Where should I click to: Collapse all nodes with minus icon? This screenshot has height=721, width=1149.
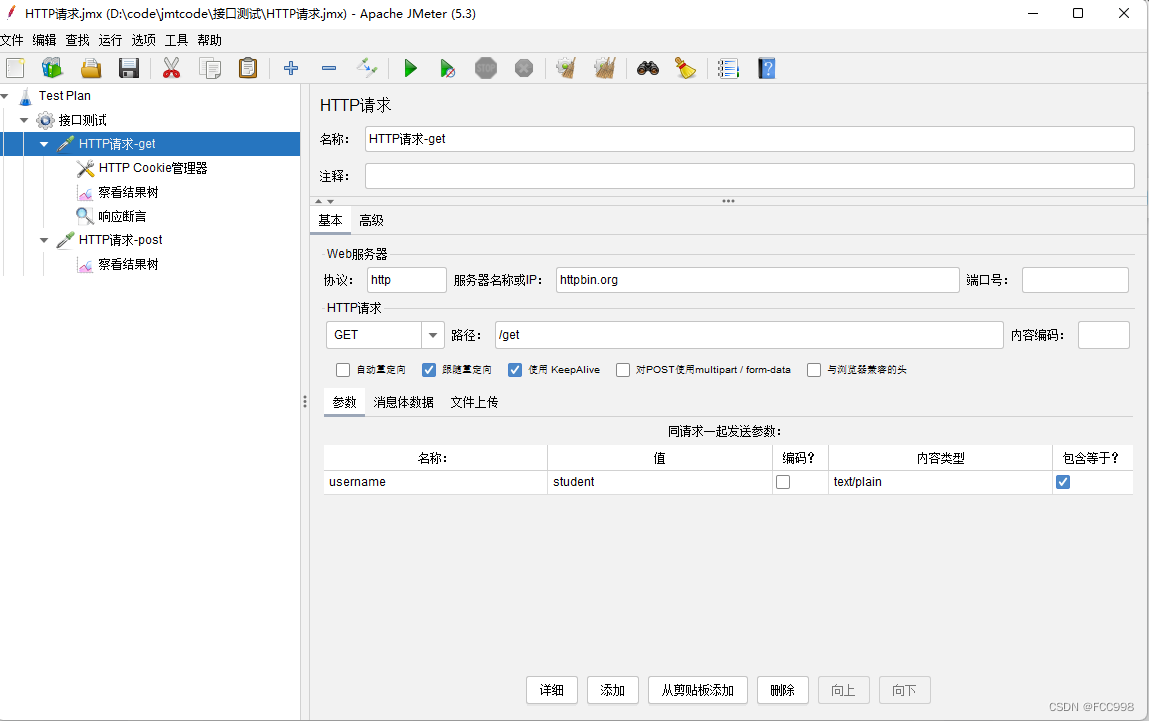click(329, 68)
